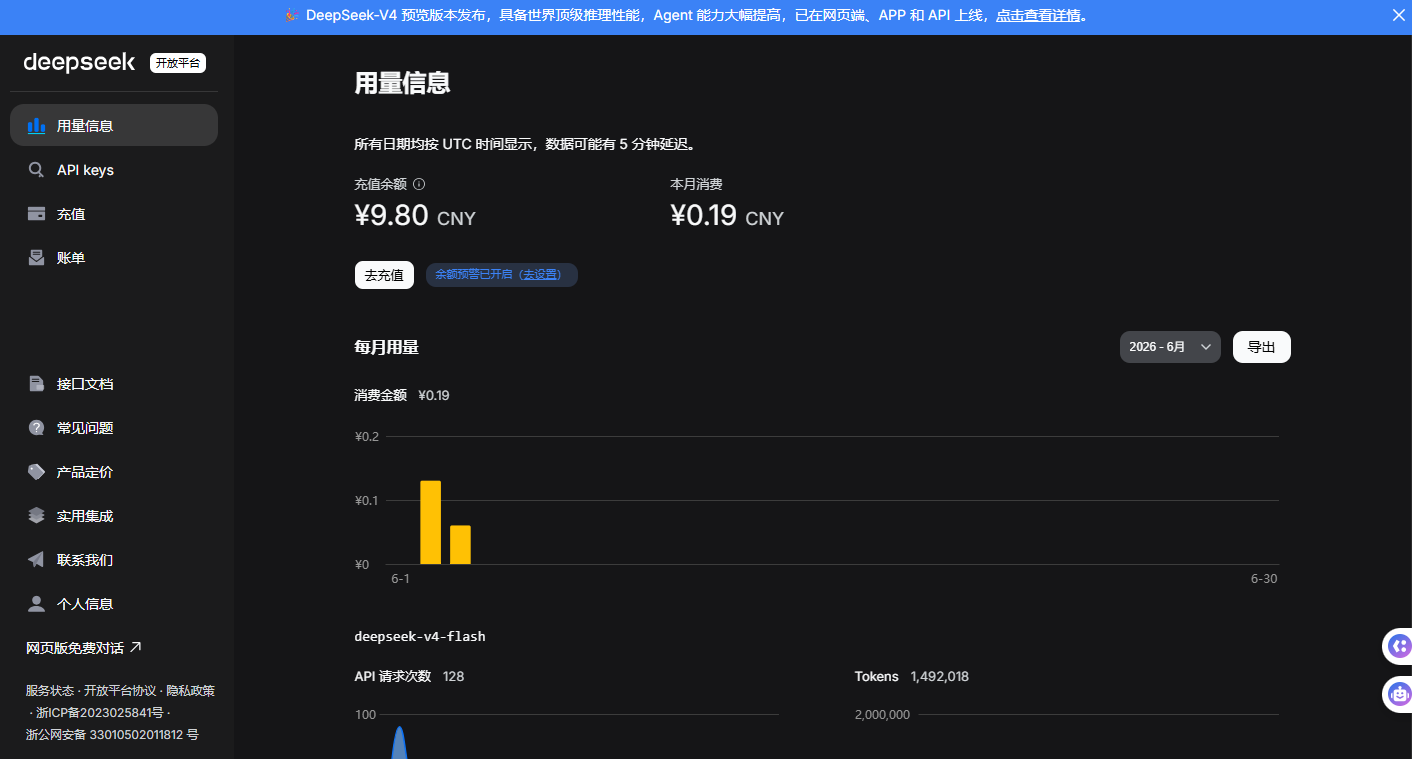Screen dimensions: 1412x759
Task: Click the card icon beside 充值
Action: click(x=36, y=214)
